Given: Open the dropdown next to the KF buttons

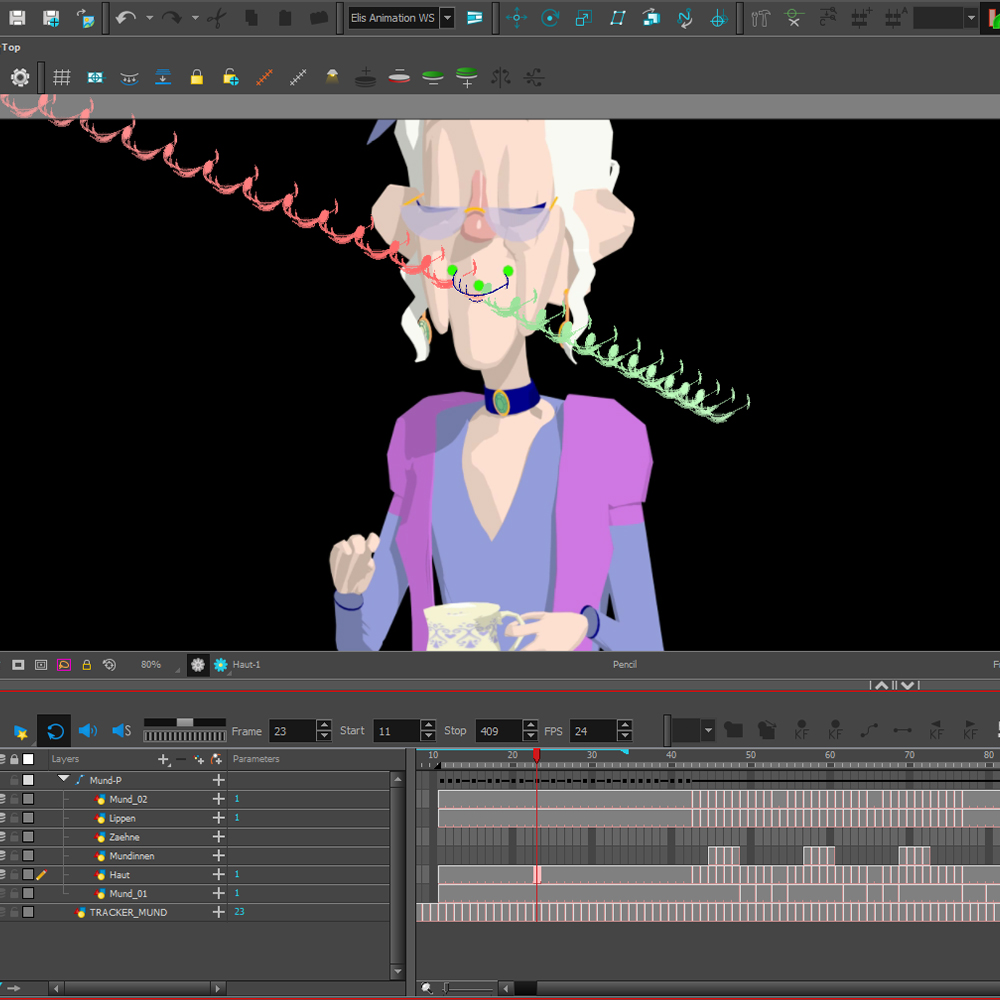Looking at the screenshot, I should pos(708,731).
